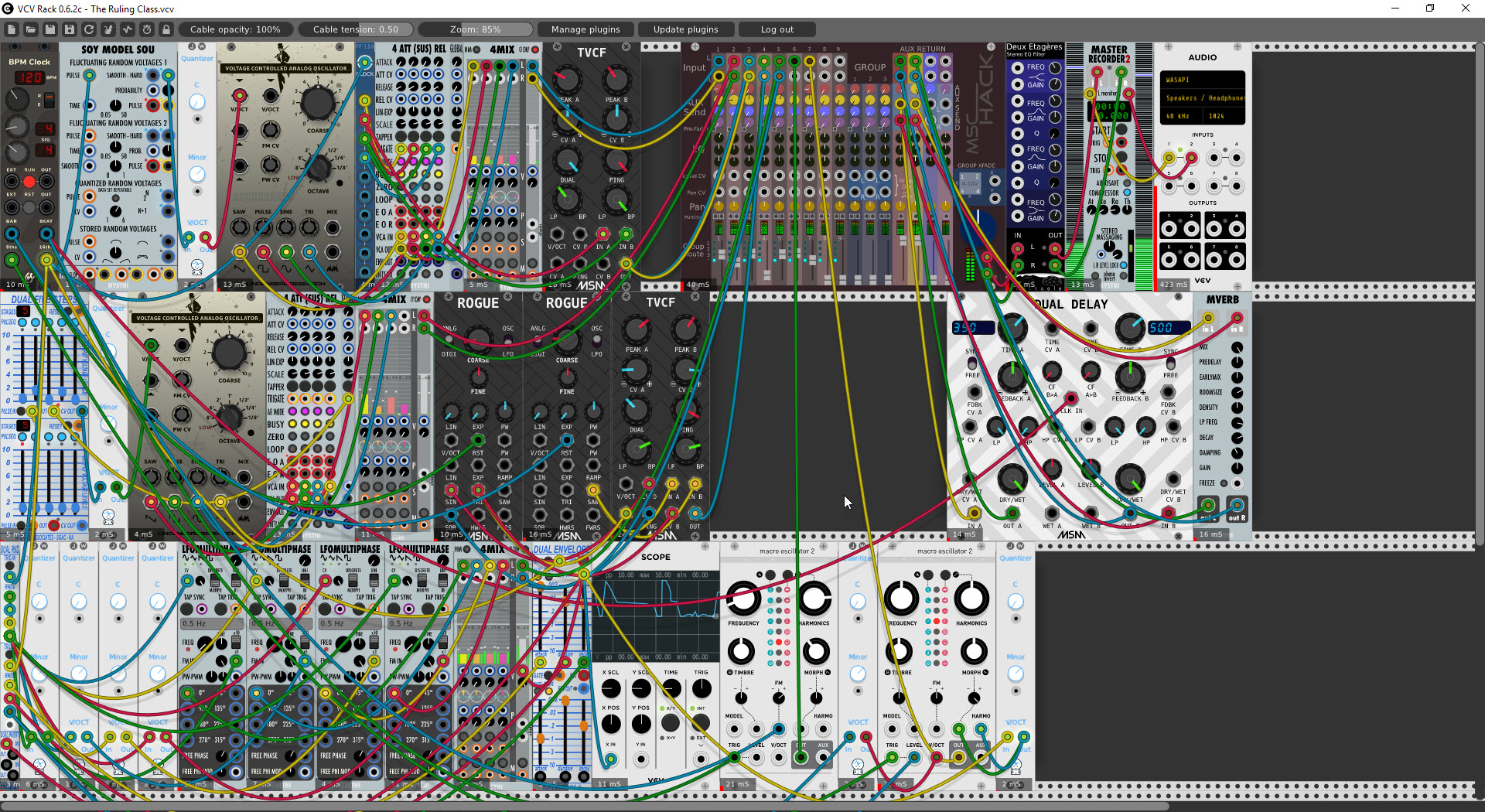Click the BPM Clock BAR output jack

[12, 234]
